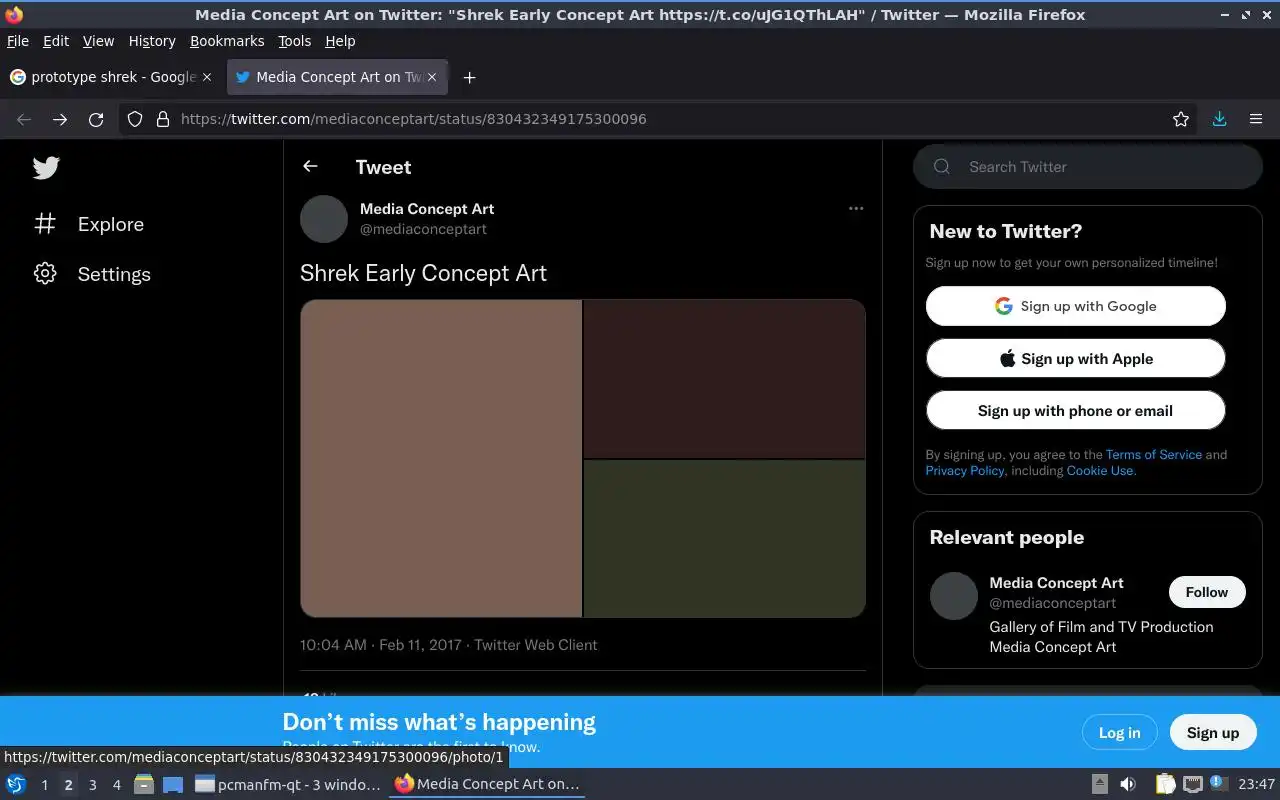1280x800 pixels.
Task: Click the tracking protection shield icon
Action: click(x=135, y=119)
